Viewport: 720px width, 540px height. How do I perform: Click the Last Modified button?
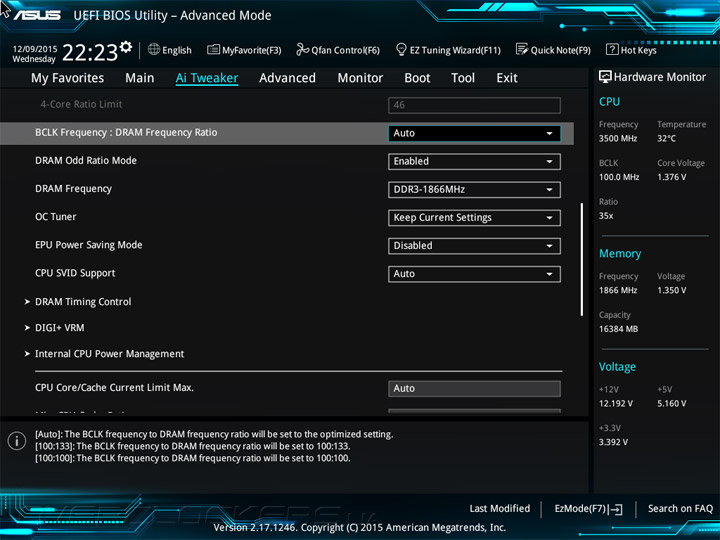pyautogui.click(x=500, y=509)
